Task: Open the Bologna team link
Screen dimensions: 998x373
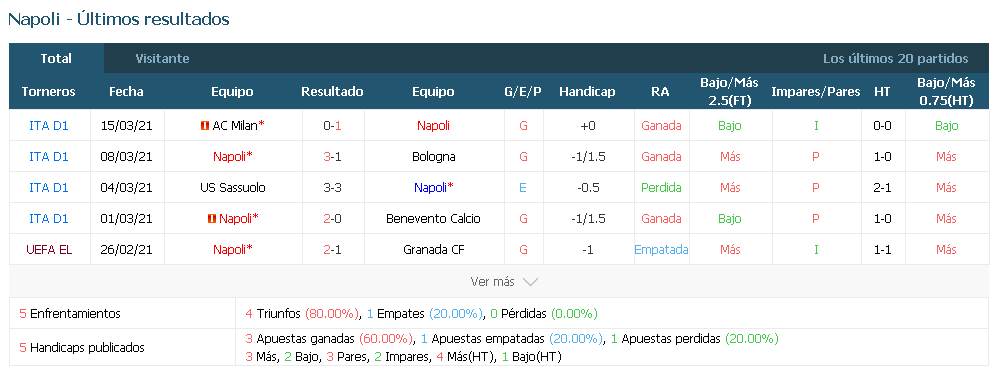Action: (433, 157)
